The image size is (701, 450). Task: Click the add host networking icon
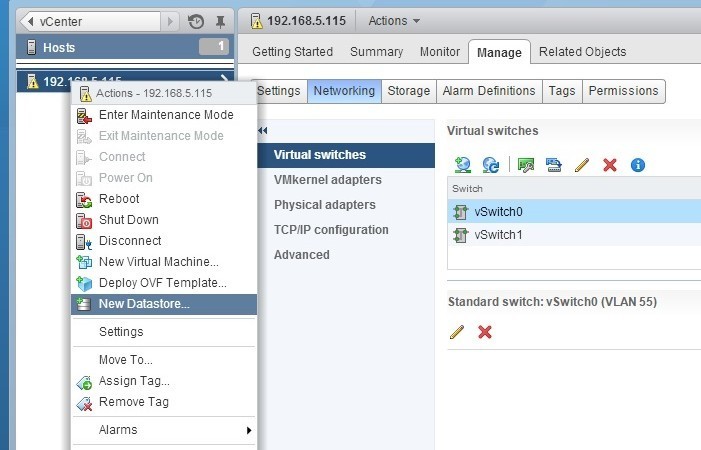click(463, 165)
